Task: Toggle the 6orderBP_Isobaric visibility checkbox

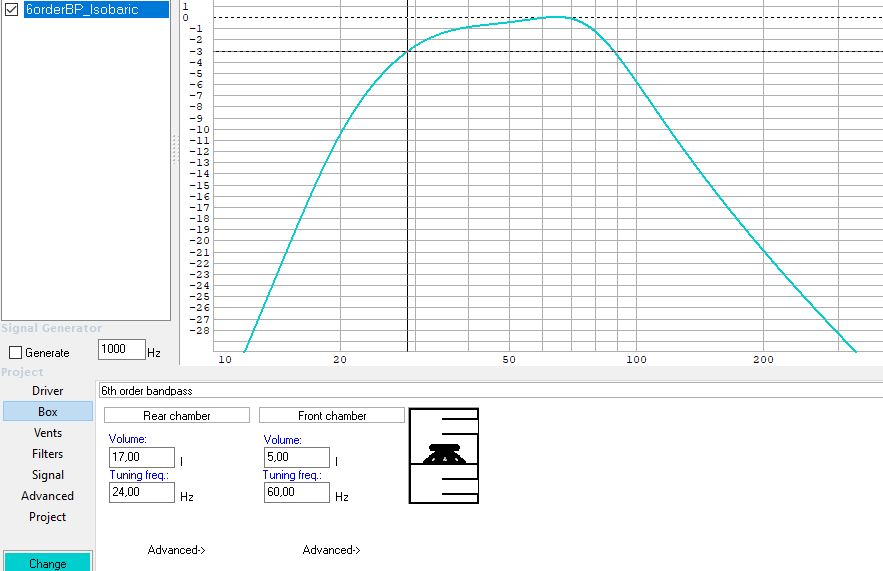Action: 12,10
